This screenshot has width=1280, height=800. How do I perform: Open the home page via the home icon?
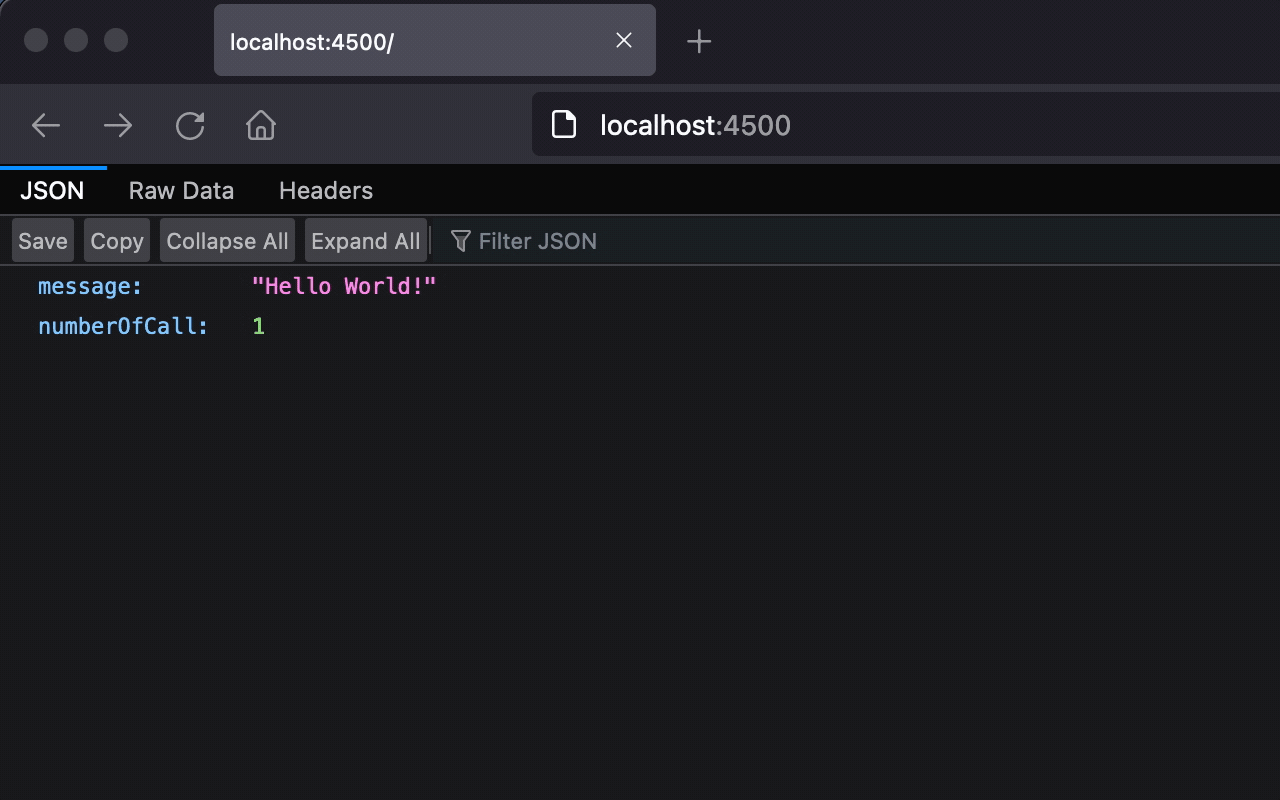pyautogui.click(x=260, y=124)
